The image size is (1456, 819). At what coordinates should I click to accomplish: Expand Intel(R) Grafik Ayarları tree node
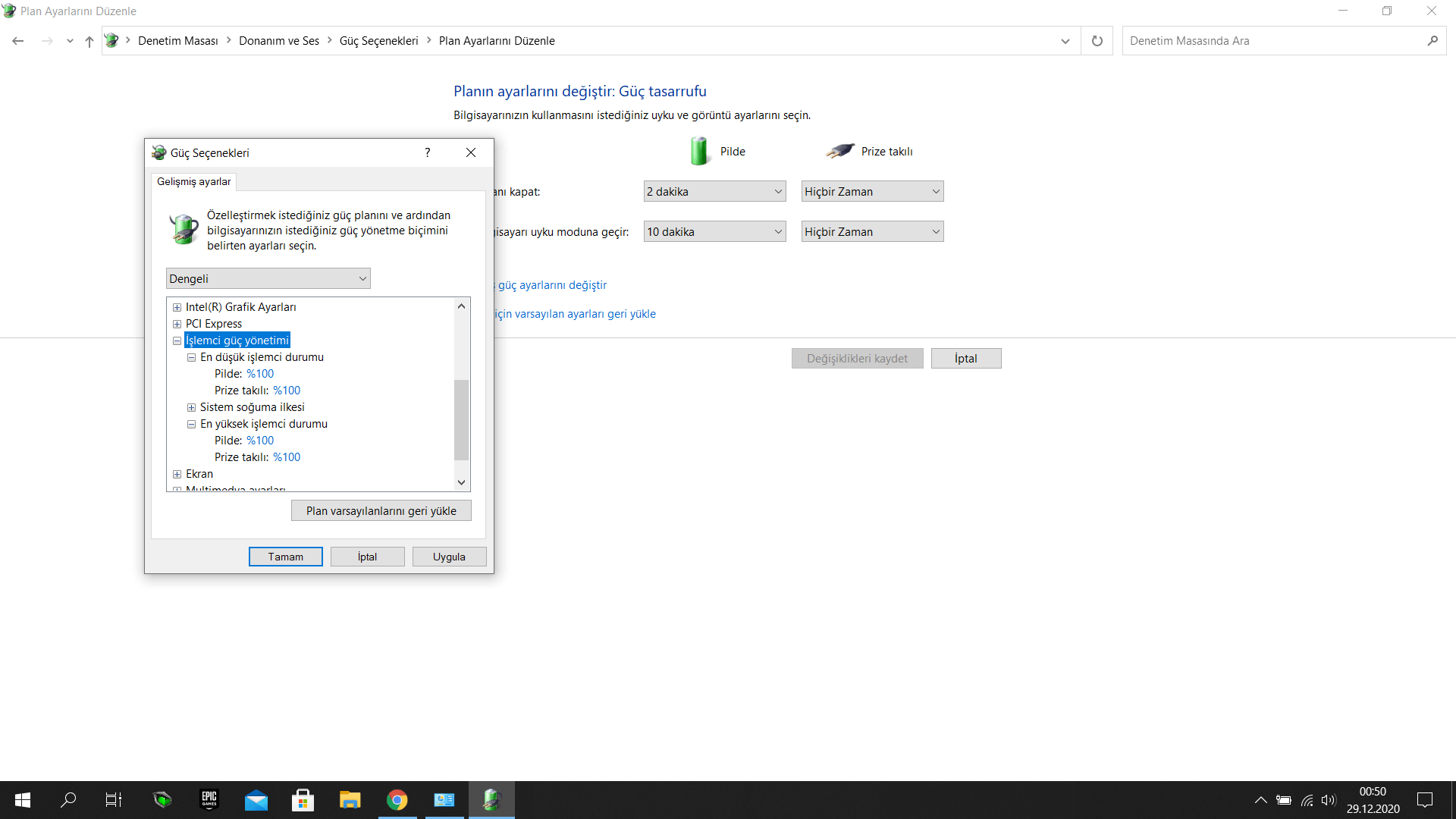[x=177, y=307]
